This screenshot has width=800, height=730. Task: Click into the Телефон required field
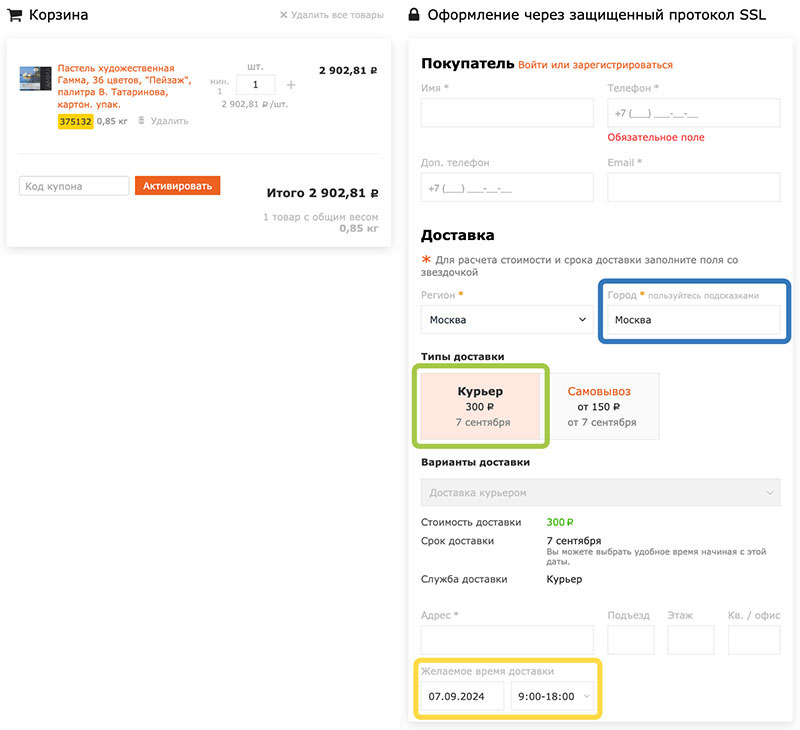click(693, 113)
